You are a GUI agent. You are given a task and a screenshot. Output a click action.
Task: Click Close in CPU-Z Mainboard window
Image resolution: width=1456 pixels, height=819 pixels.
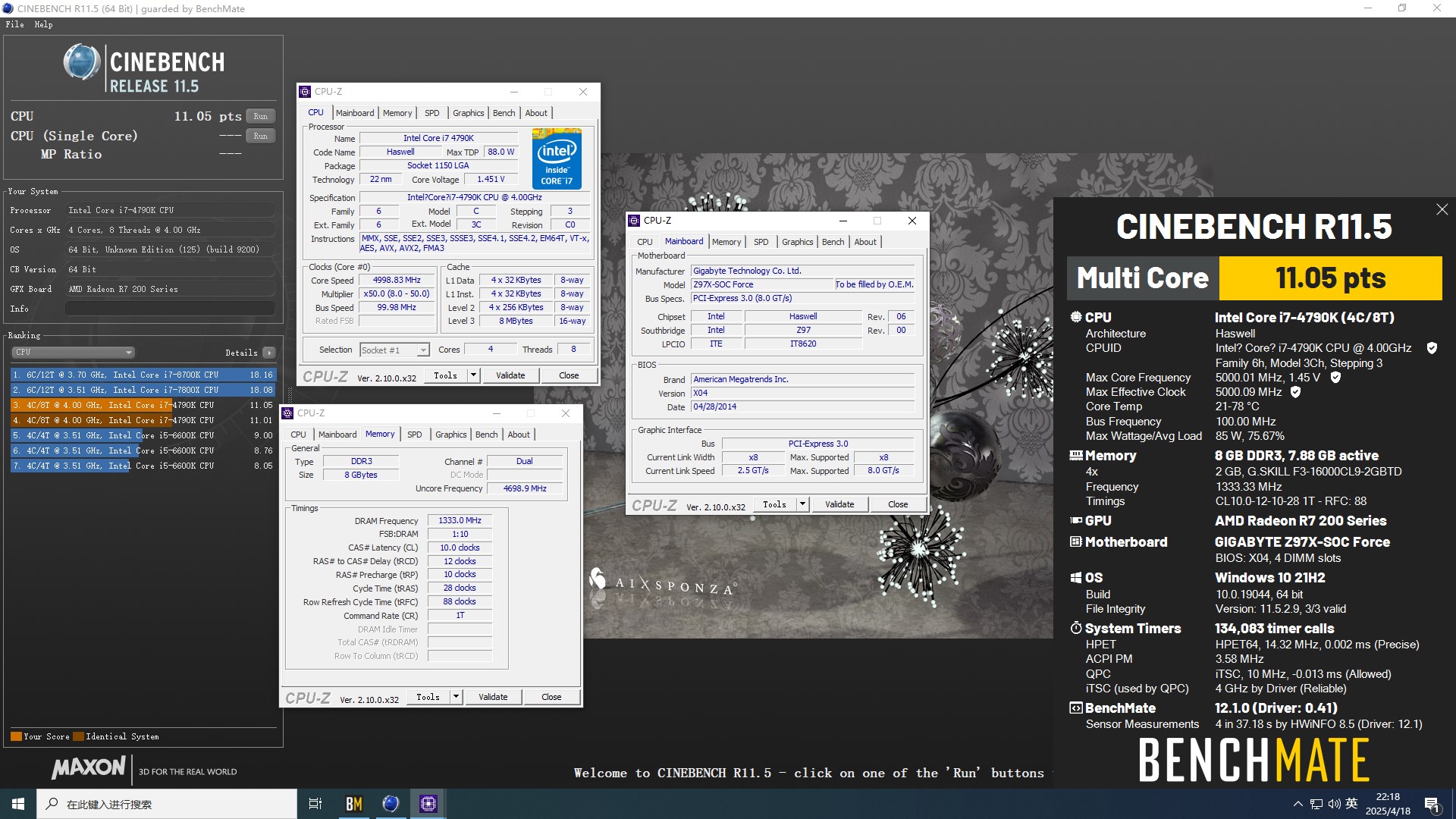pyautogui.click(x=898, y=504)
